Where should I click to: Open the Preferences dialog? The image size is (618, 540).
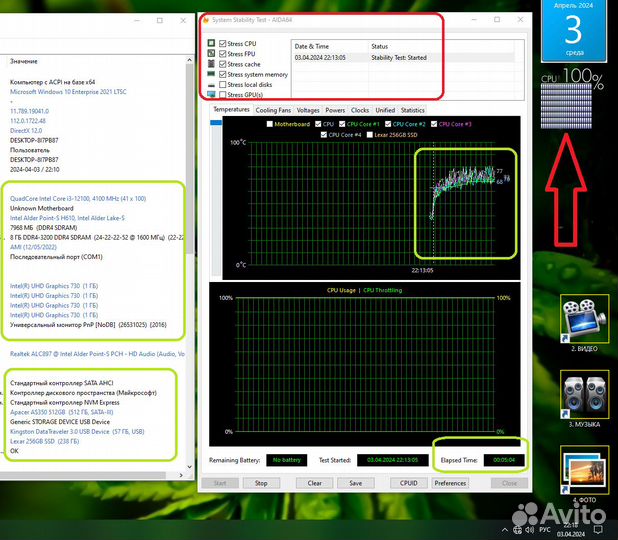(x=450, y=483)
